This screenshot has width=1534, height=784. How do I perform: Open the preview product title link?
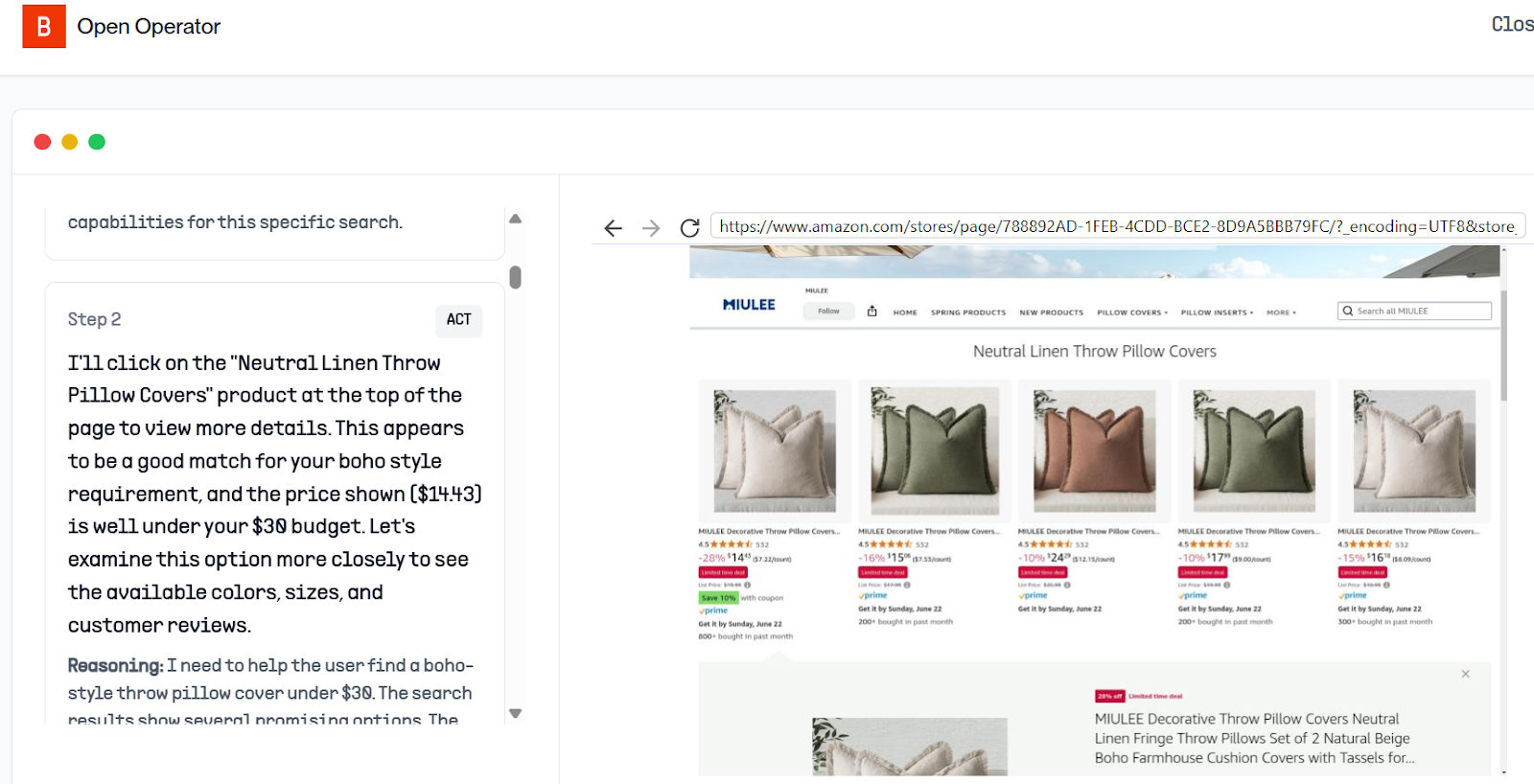1255,738
